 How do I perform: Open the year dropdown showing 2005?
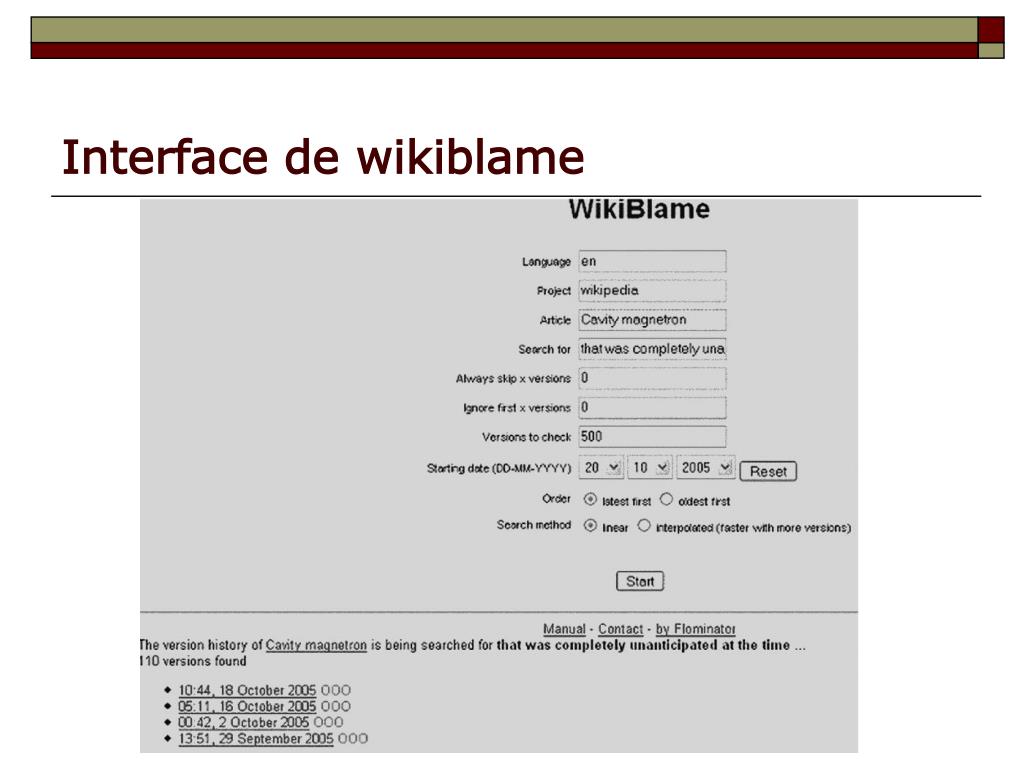706,468
